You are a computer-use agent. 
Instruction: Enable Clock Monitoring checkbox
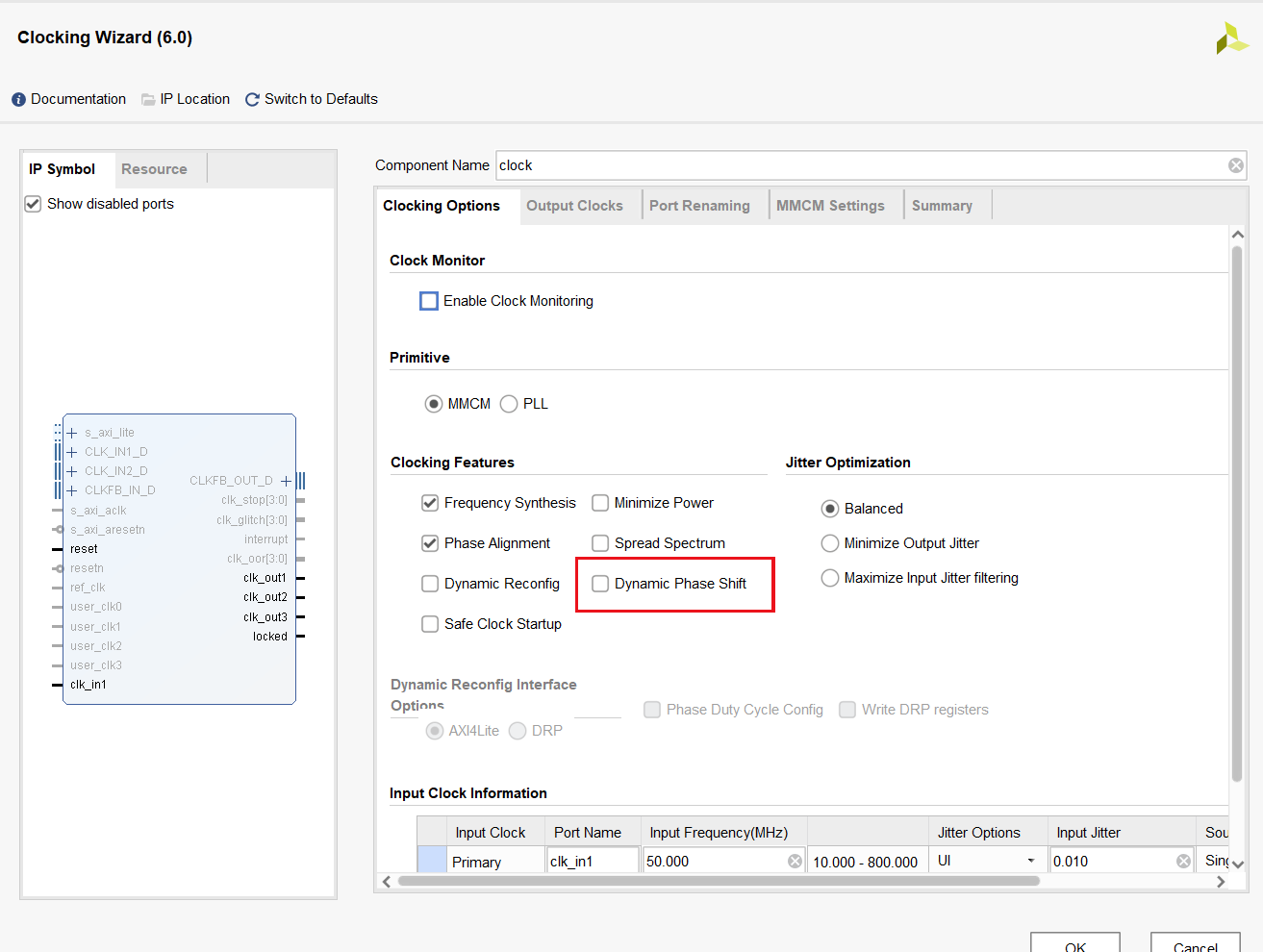[428, 300]
